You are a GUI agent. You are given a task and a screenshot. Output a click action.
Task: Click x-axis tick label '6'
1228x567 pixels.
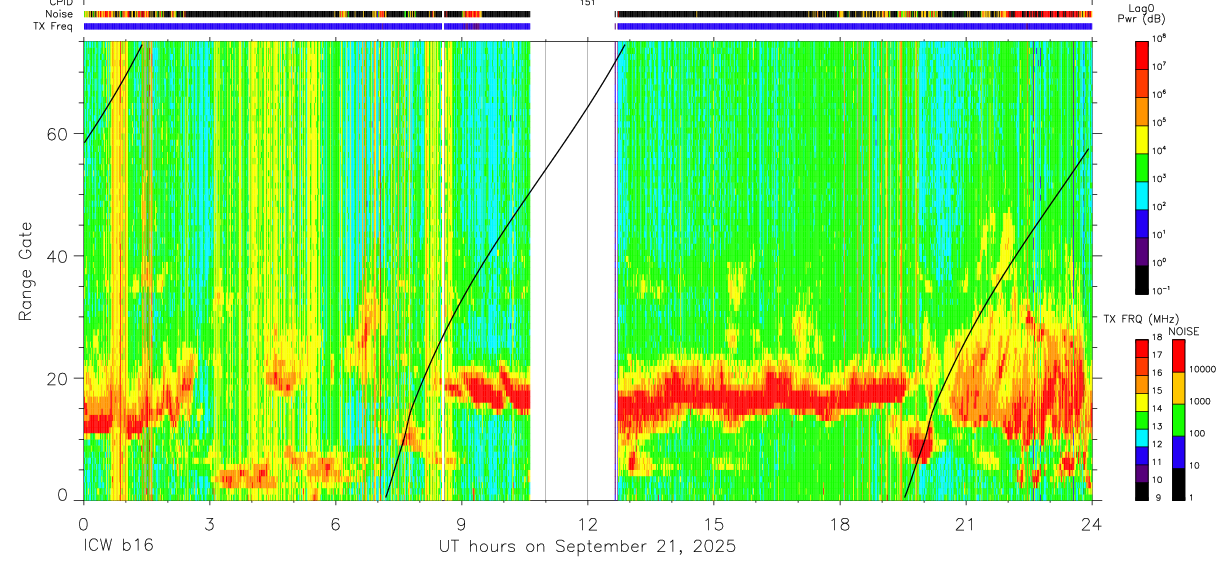pos(335,523)
